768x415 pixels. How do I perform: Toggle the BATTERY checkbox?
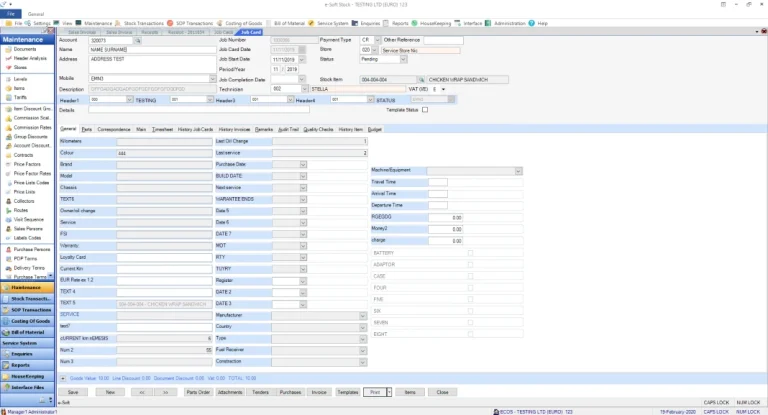(x=470, y=253)
